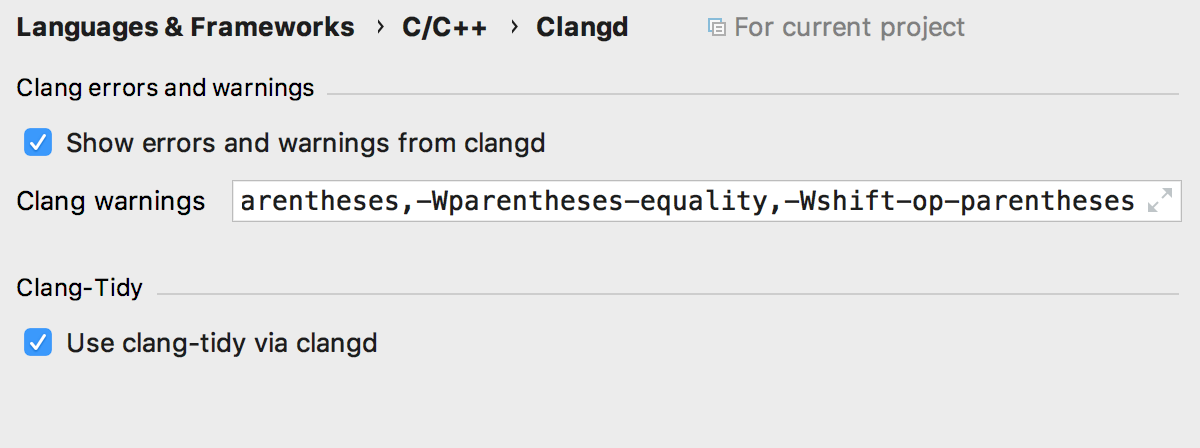Go to the 'C/C++' breadcrumb item

(x=445, y=27)
